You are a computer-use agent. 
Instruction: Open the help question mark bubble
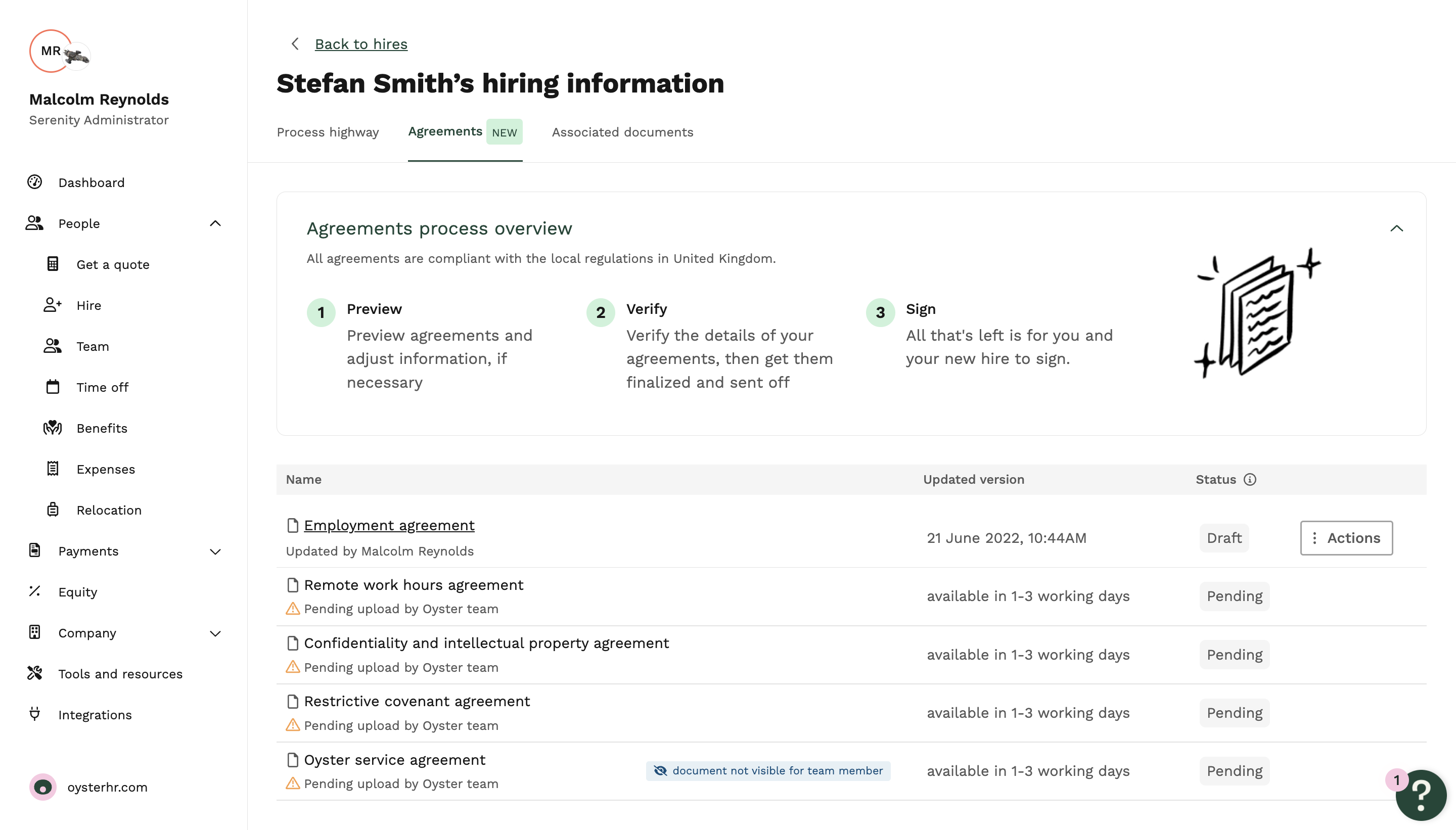(x=1421, y=795)
